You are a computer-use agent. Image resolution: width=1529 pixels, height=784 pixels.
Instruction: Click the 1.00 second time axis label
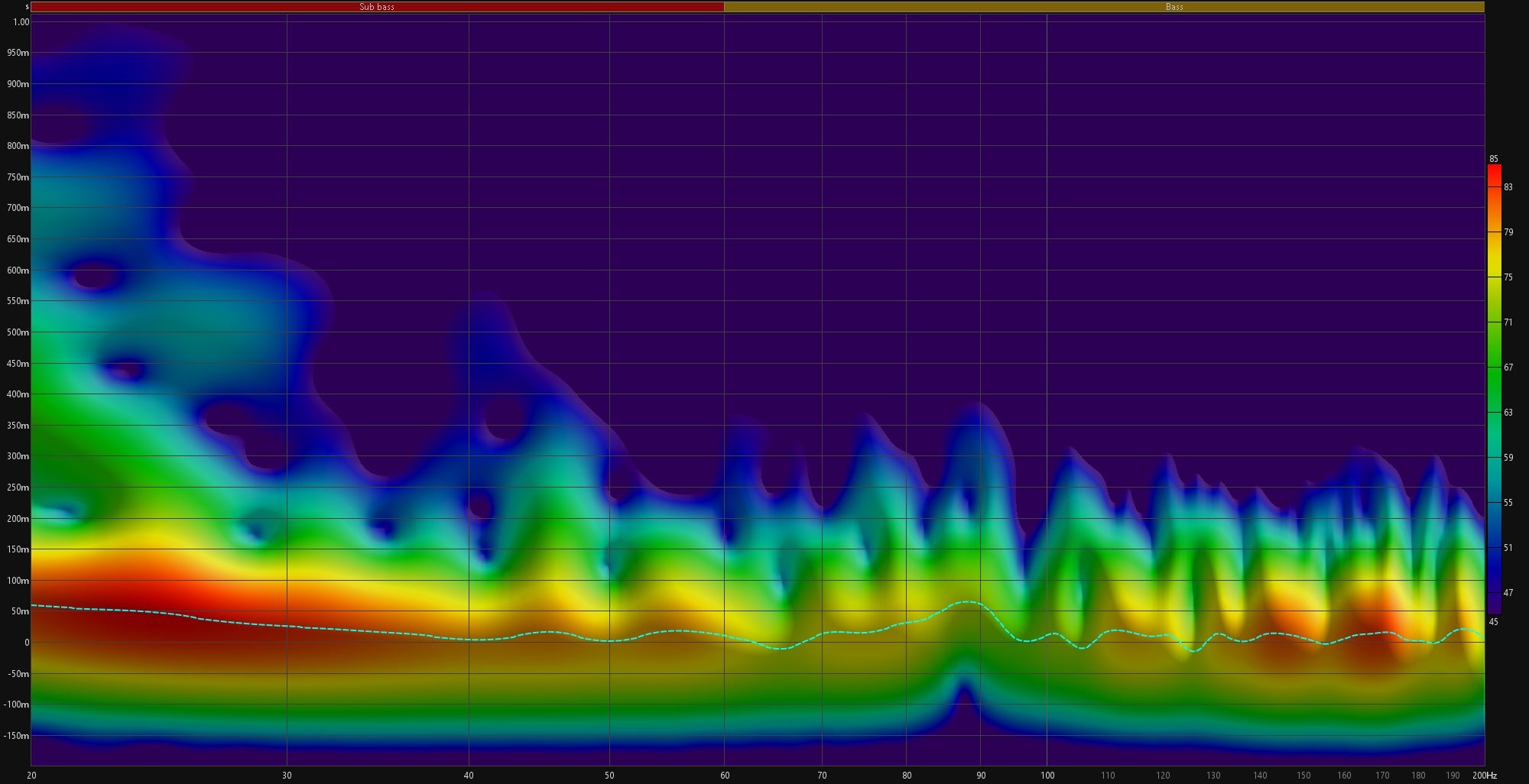21,22
